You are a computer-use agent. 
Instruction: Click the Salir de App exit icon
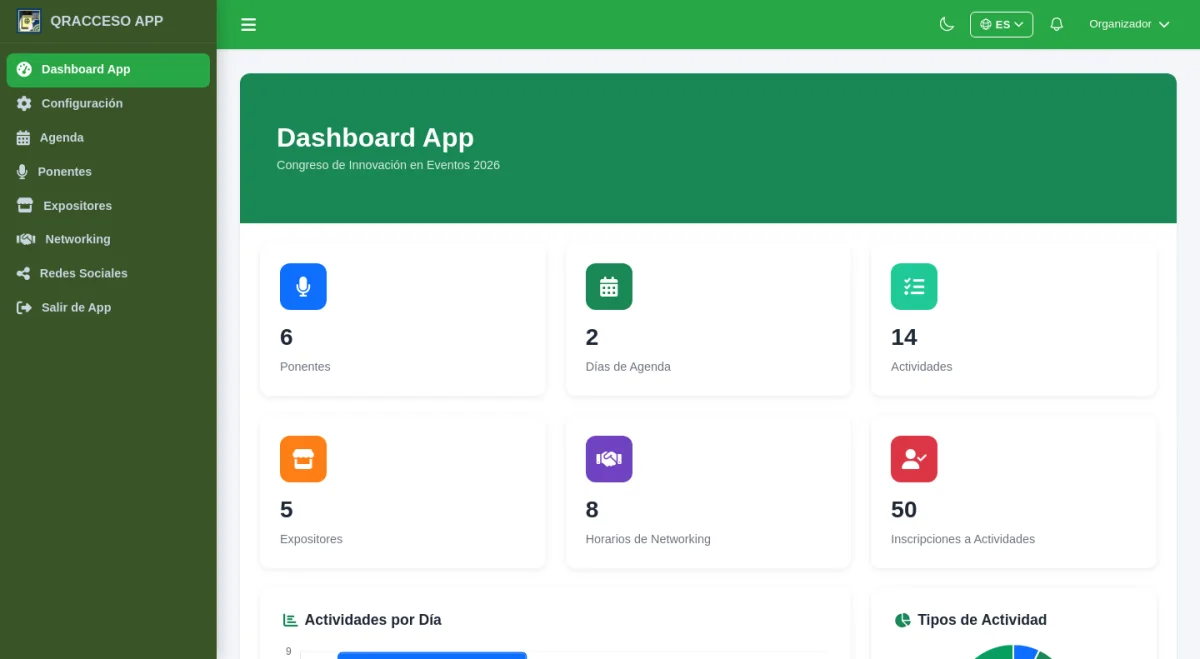pyautogui.click(x=24, y=308)
